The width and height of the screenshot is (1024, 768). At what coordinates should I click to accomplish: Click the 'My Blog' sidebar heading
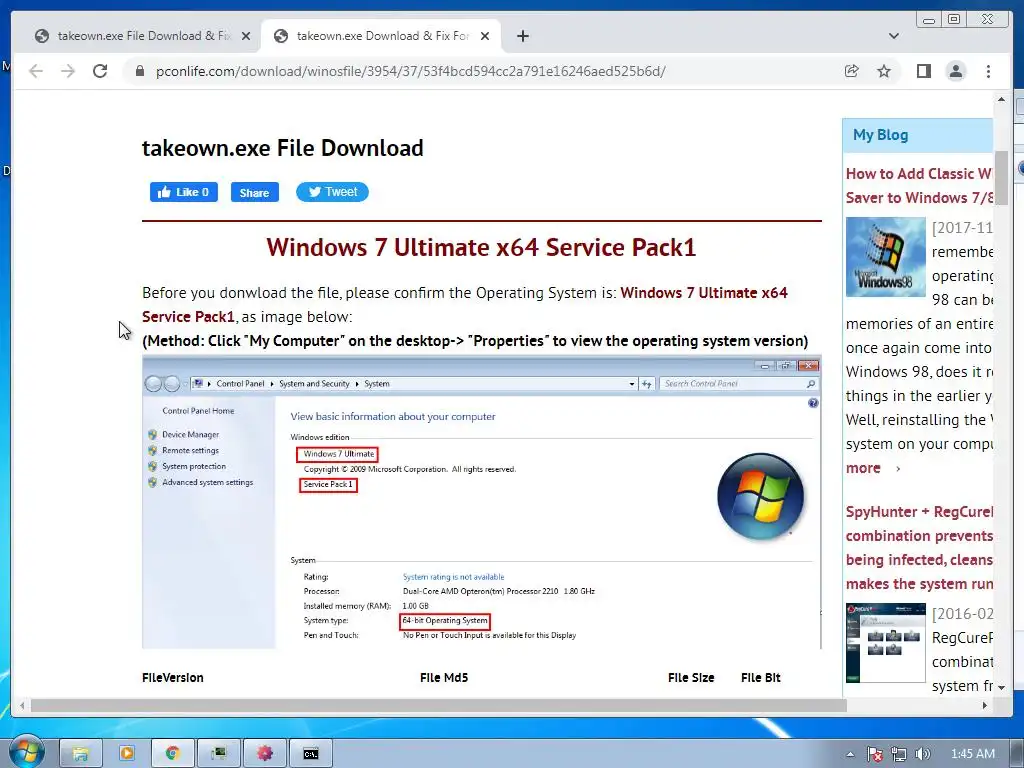click(x=880, y=135)
